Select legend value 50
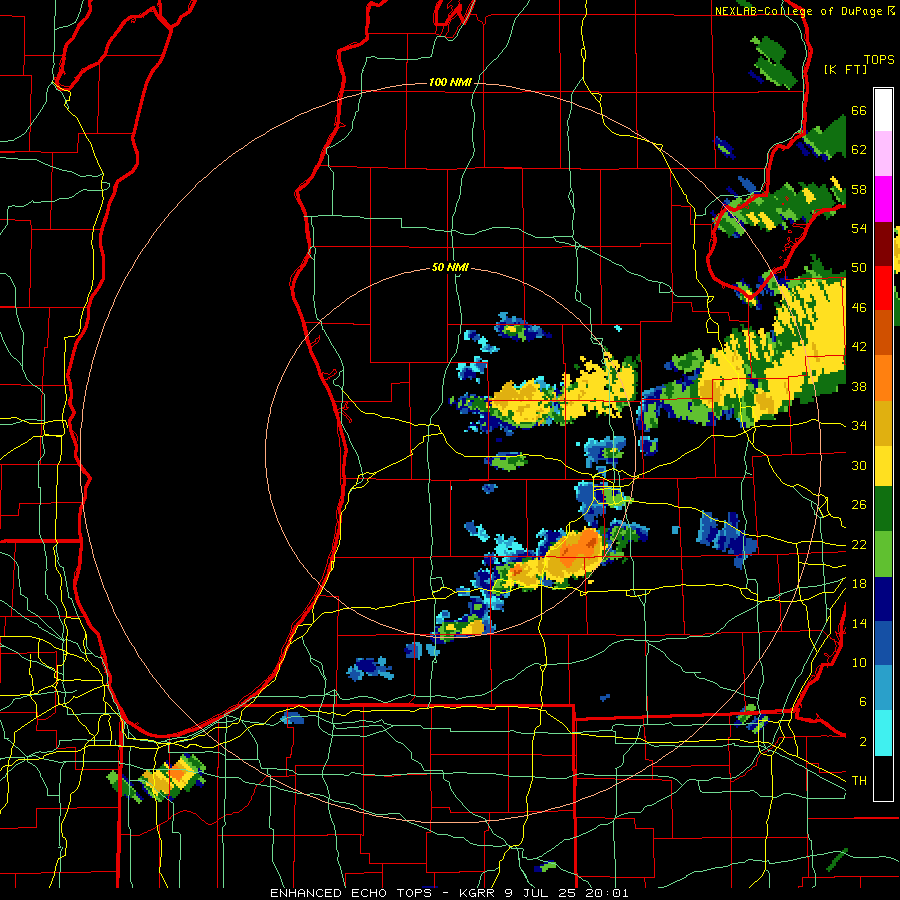The height and width of the screenshot is (900, 900). pyautogui.click(x=859, y=268)
